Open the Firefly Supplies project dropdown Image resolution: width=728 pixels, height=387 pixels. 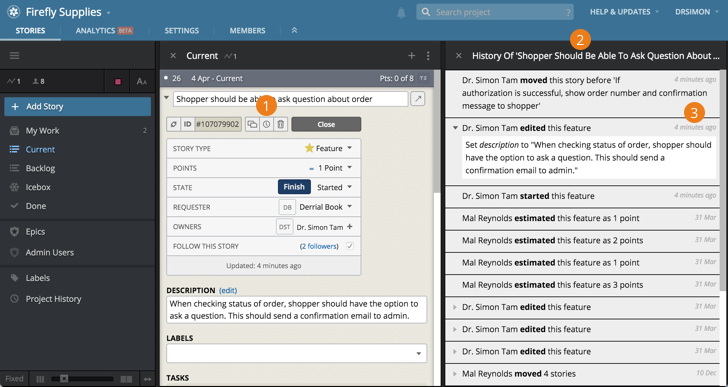coord(109,13)
